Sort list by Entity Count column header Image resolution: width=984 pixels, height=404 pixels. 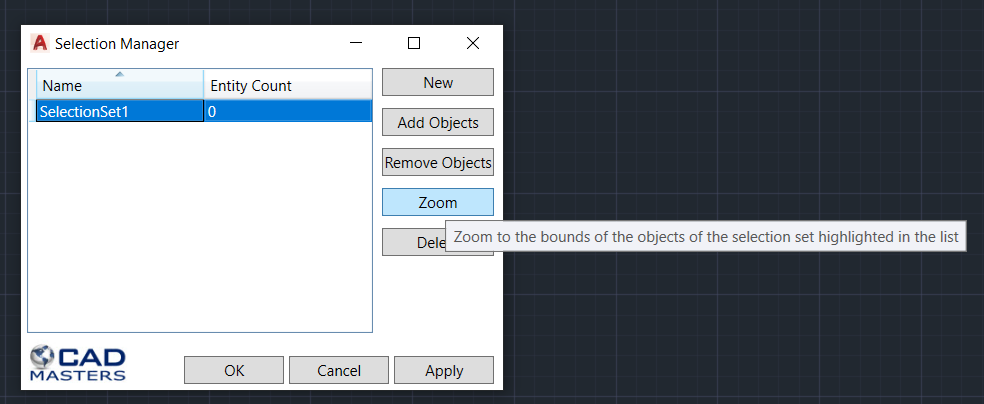tap(288, 86)
